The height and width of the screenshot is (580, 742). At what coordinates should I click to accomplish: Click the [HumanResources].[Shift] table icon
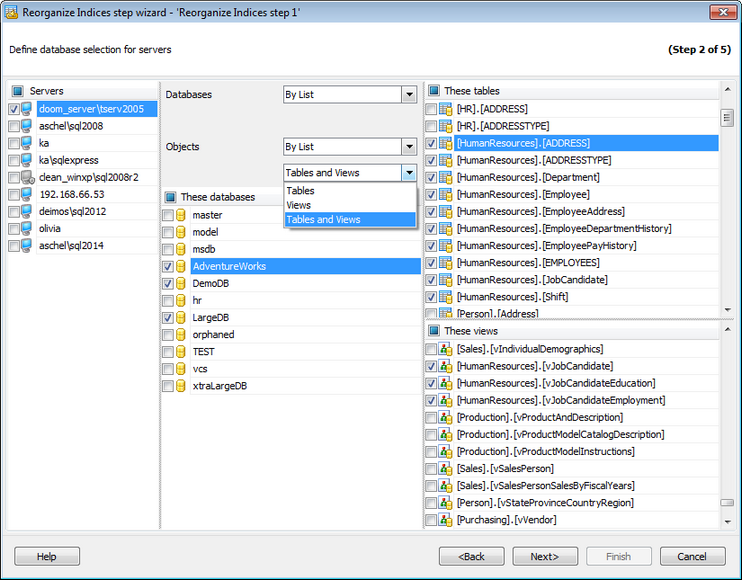445,297
